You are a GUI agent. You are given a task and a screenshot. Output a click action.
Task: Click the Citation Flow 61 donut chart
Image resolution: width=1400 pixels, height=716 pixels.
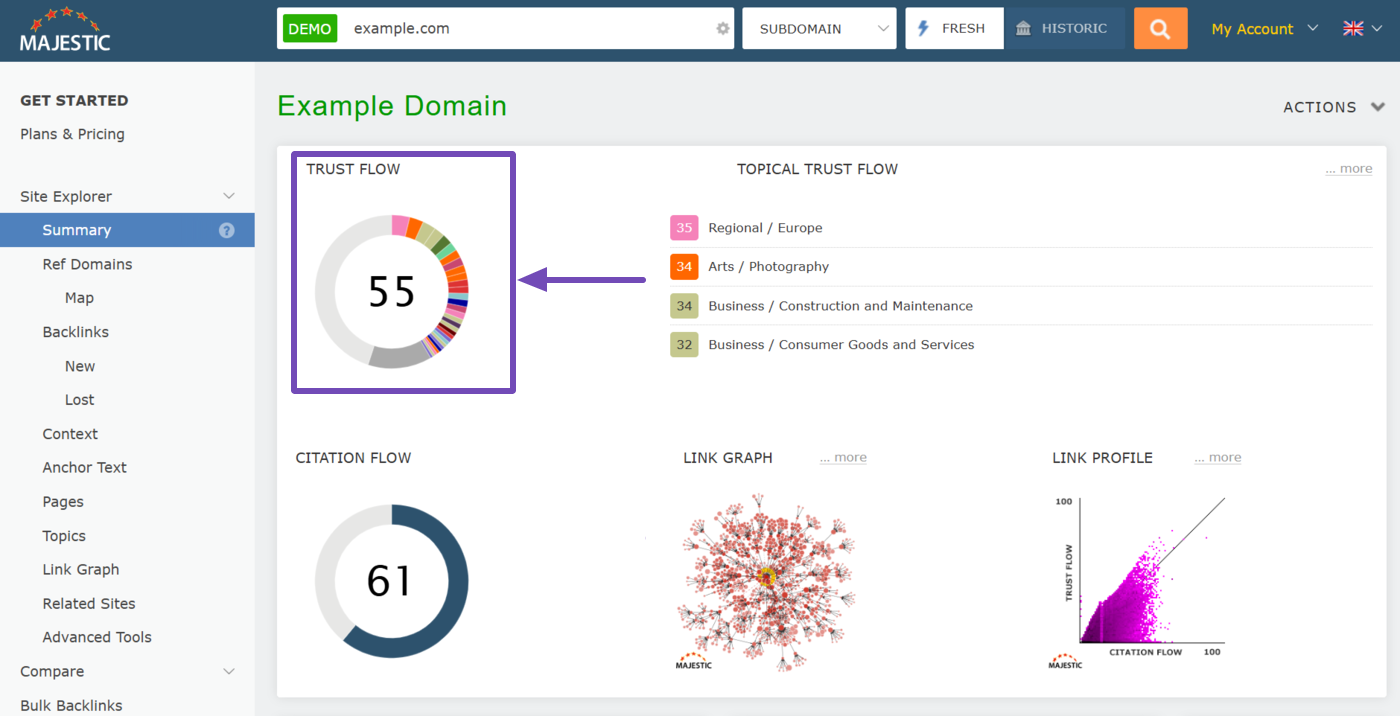click(x=392, y=581)
